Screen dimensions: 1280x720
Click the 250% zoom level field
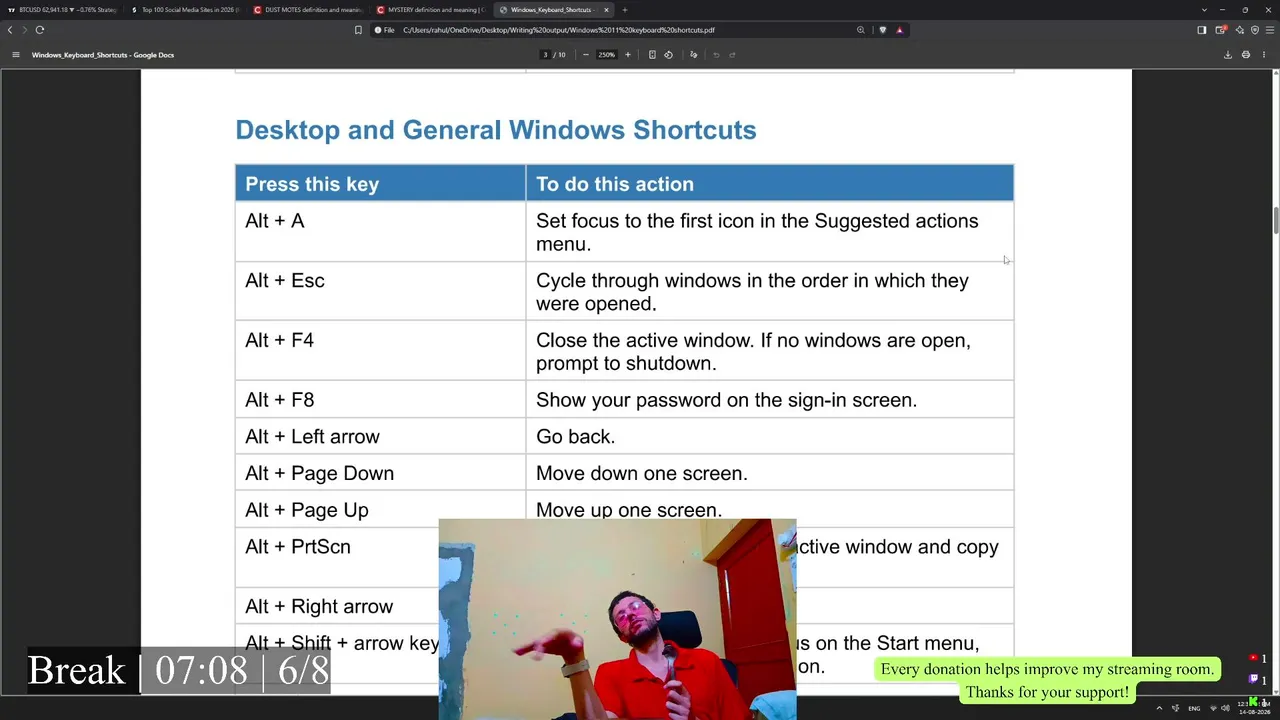(606, 55)
